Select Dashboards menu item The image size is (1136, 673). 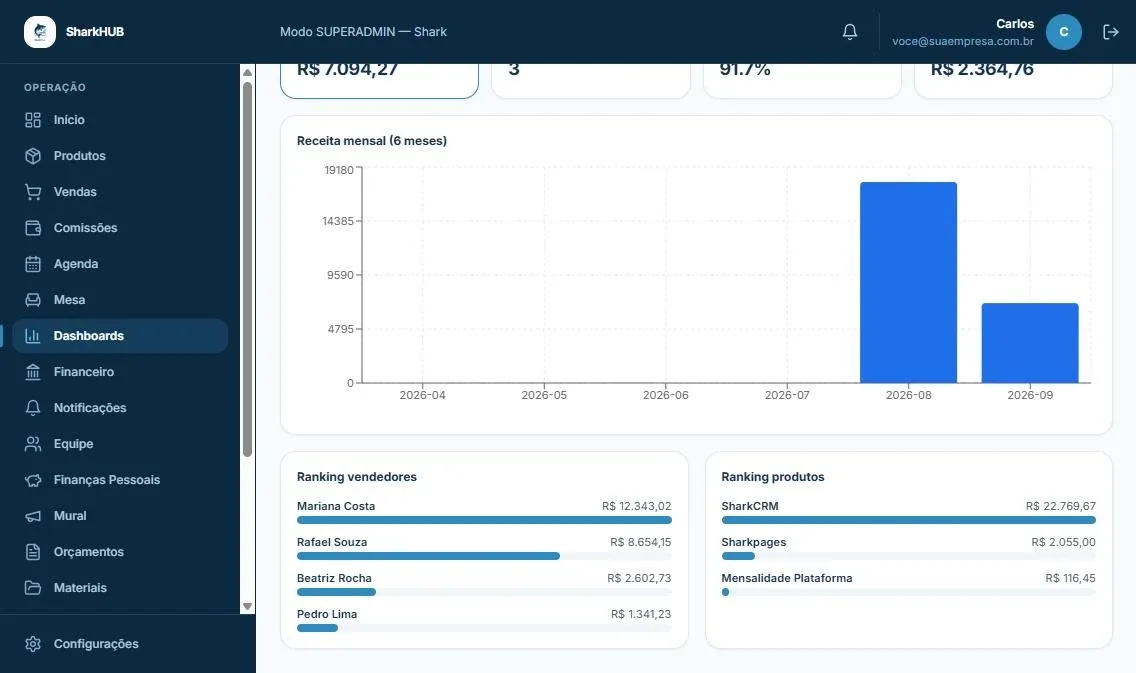coord(120,336)
